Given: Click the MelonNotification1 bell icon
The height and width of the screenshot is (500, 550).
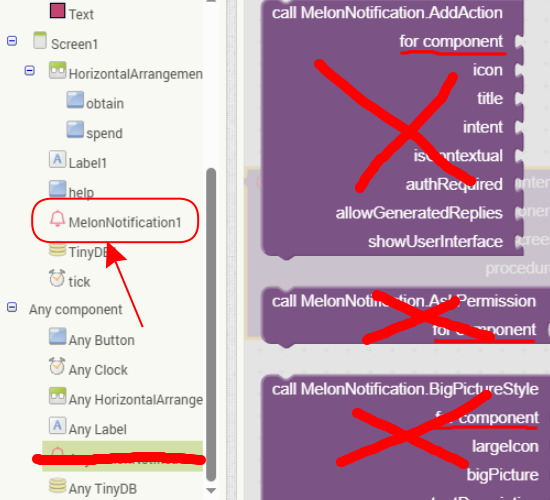Looking at the screenshot, I should pos(57,219).
